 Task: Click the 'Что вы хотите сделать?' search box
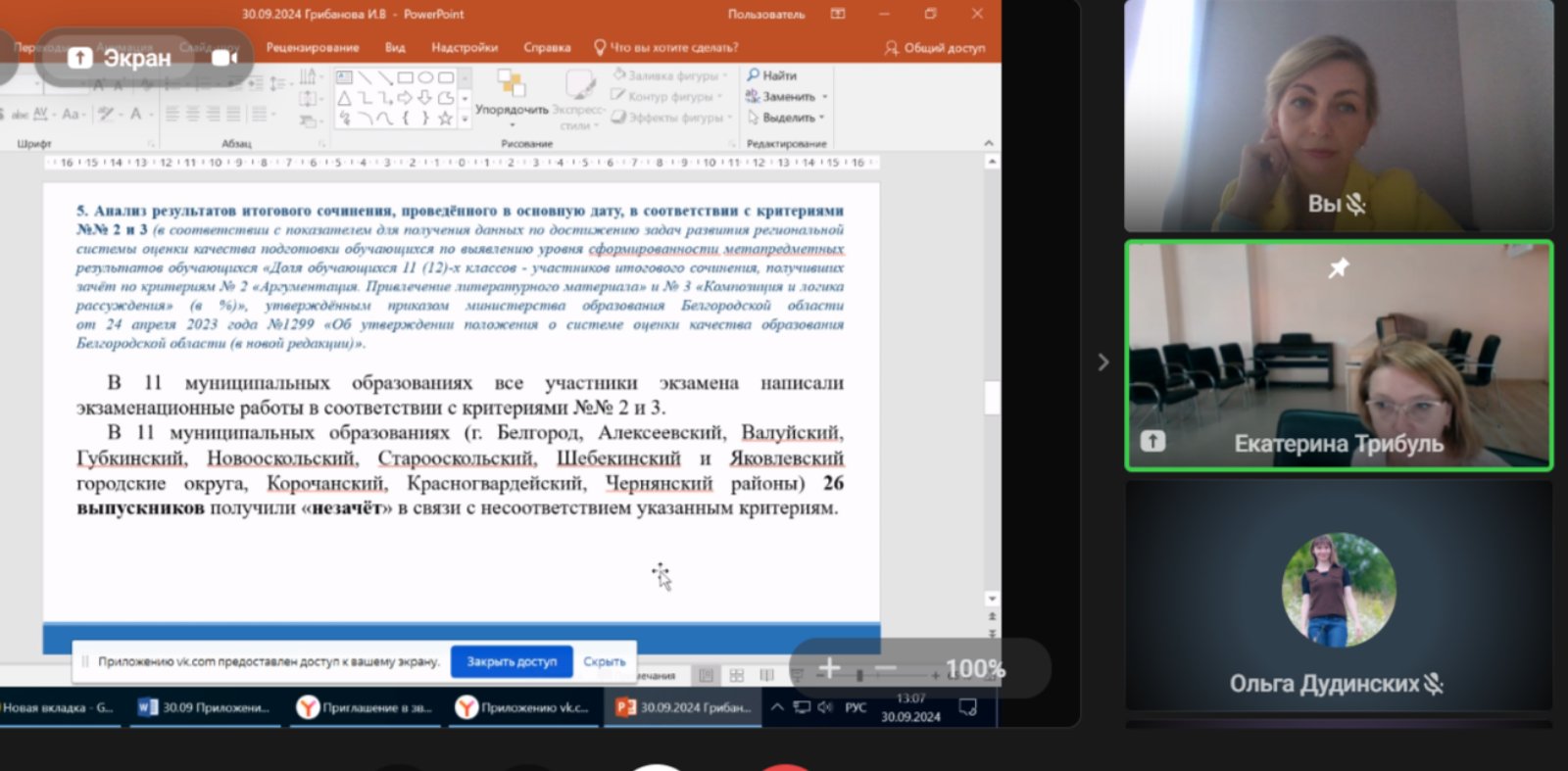coord(666,47)
